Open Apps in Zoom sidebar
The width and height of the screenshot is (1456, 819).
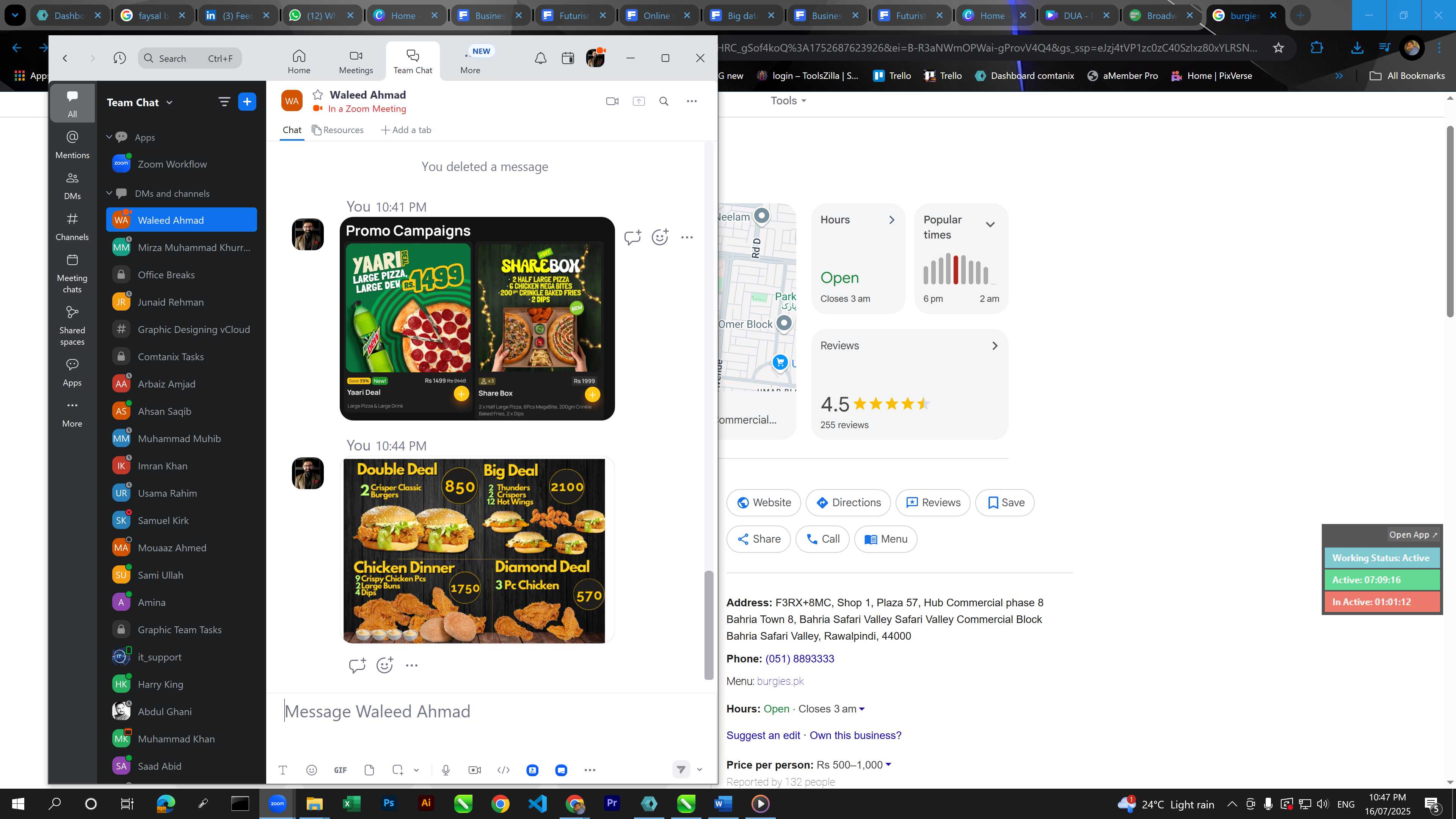72,372
